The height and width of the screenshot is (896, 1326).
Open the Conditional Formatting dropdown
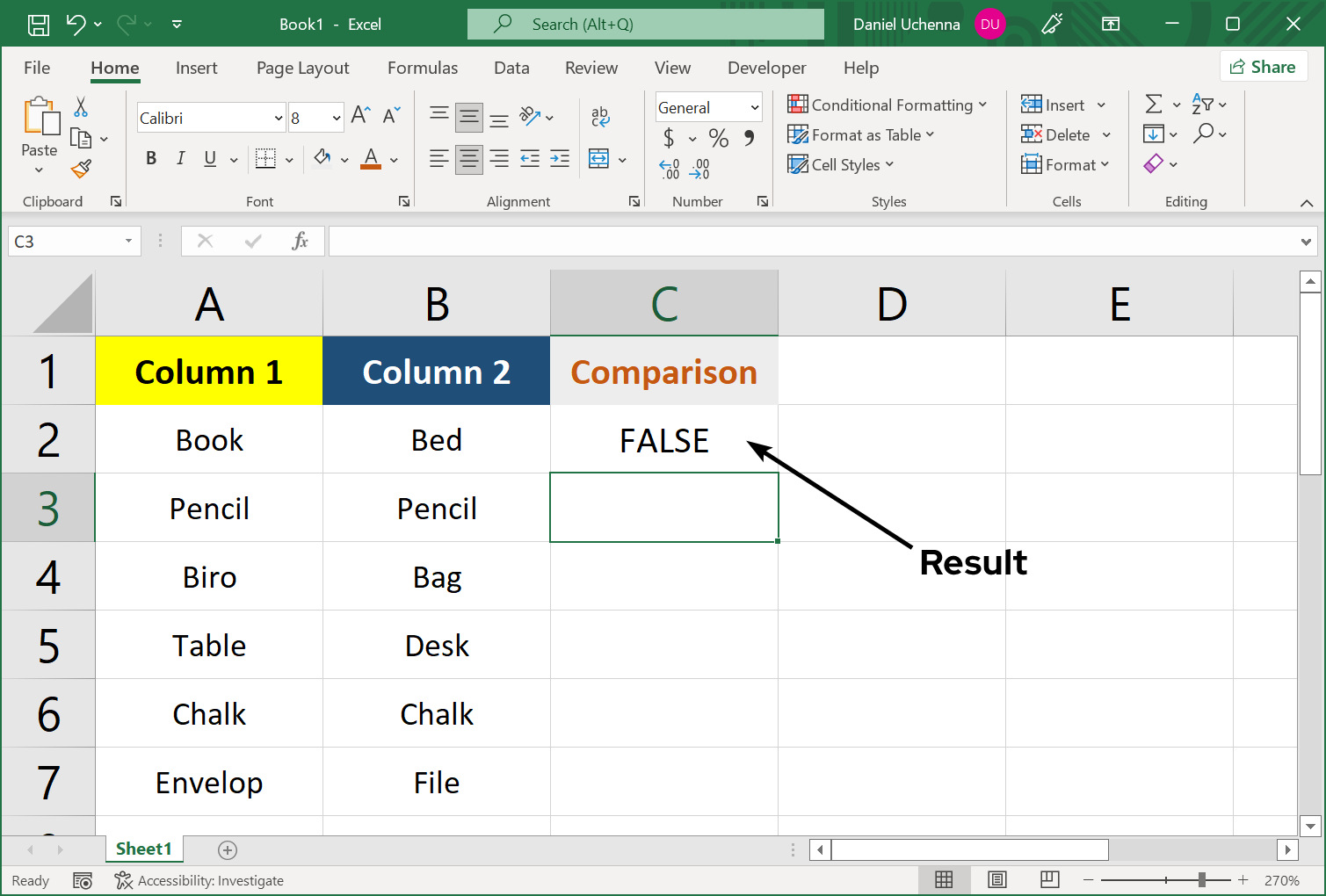pyautogui.click(x=888, y=105)
